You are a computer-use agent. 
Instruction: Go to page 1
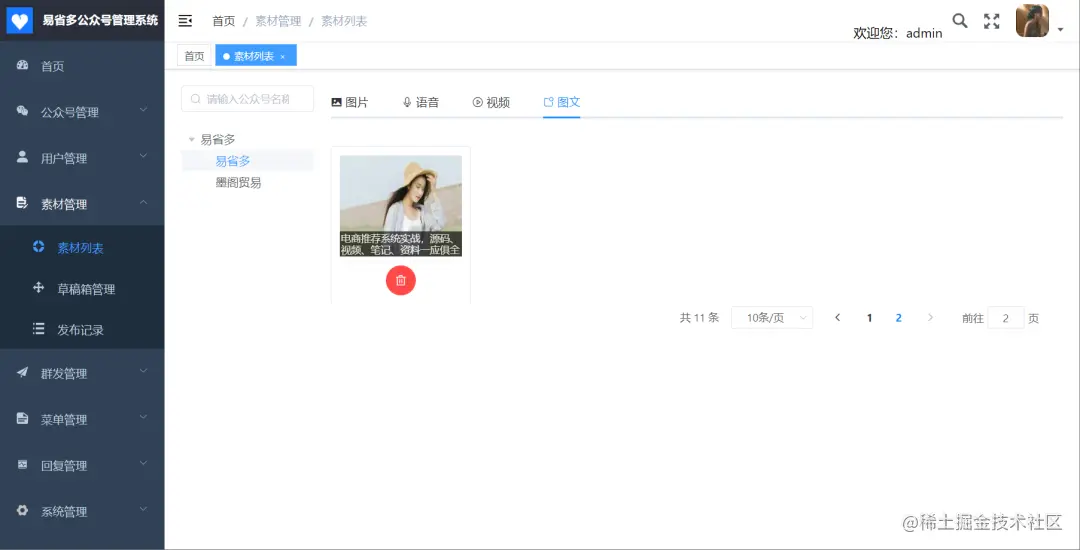(869, 318)
